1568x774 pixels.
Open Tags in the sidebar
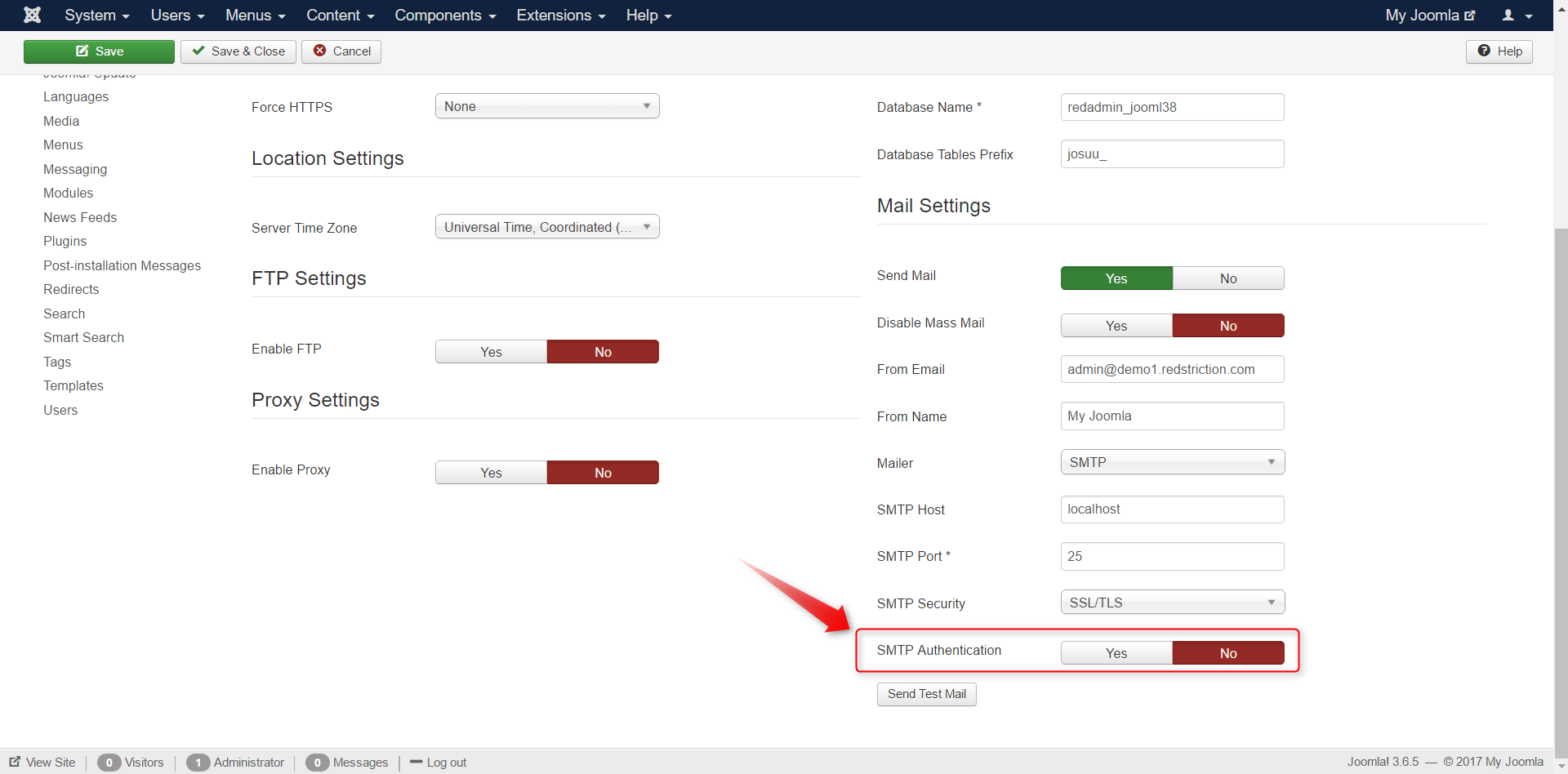[57, 362]
